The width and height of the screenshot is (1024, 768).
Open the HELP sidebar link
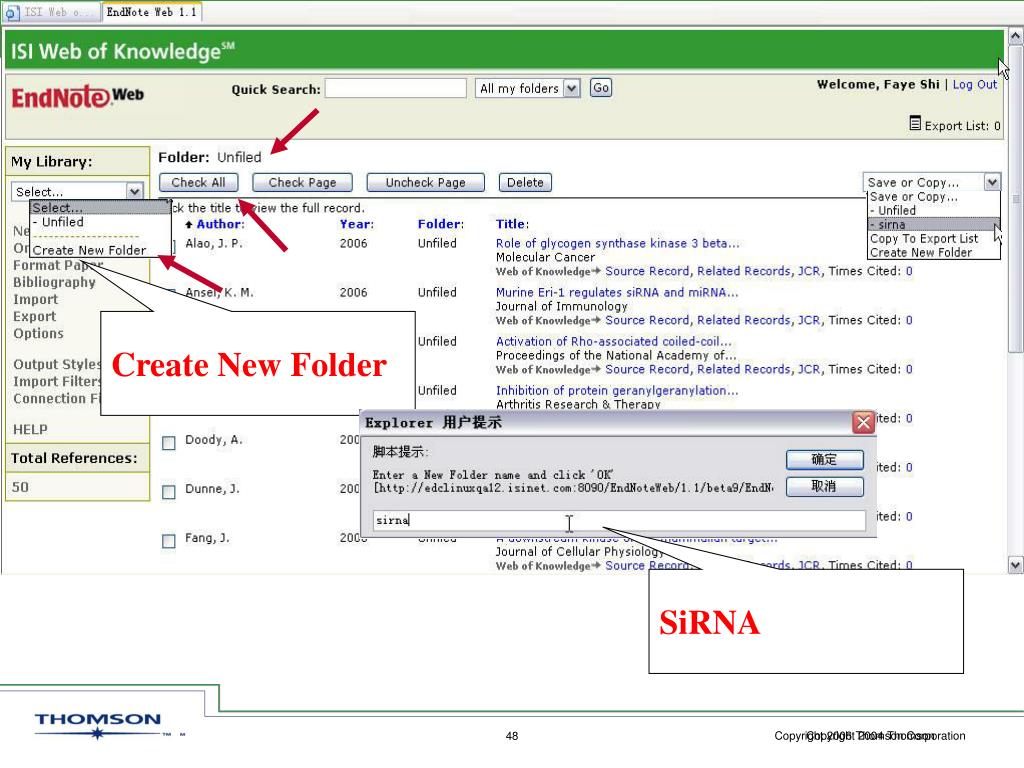click(30, 430)
